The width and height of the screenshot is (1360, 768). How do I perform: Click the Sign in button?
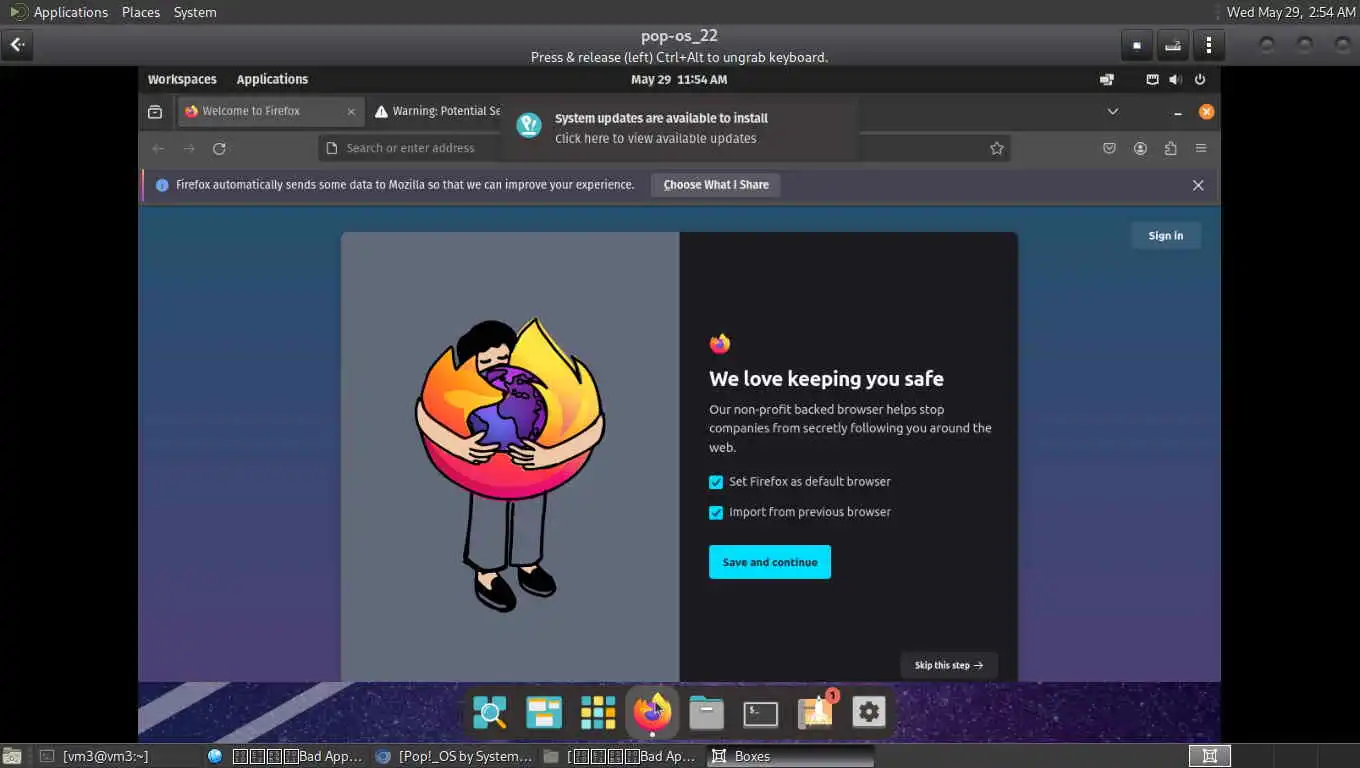(1166, 236)
